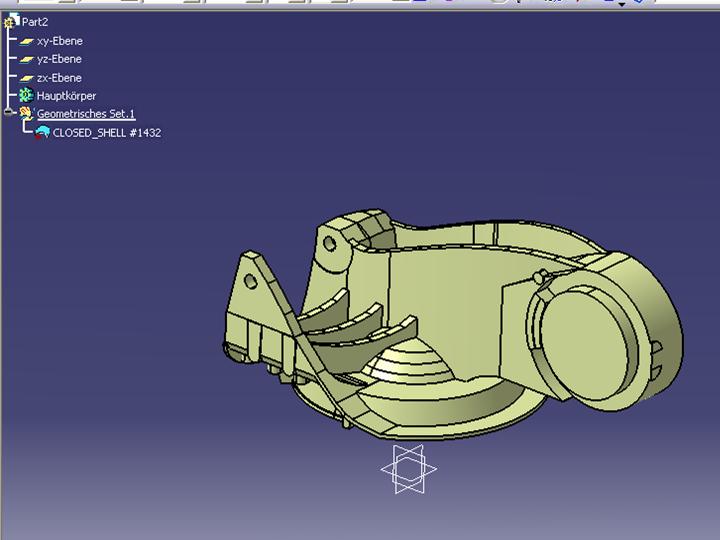Image resolution: width=720 pixels, height=540 pixels.
Task: Select the yz-Ebene text entry
Action: 60,59
